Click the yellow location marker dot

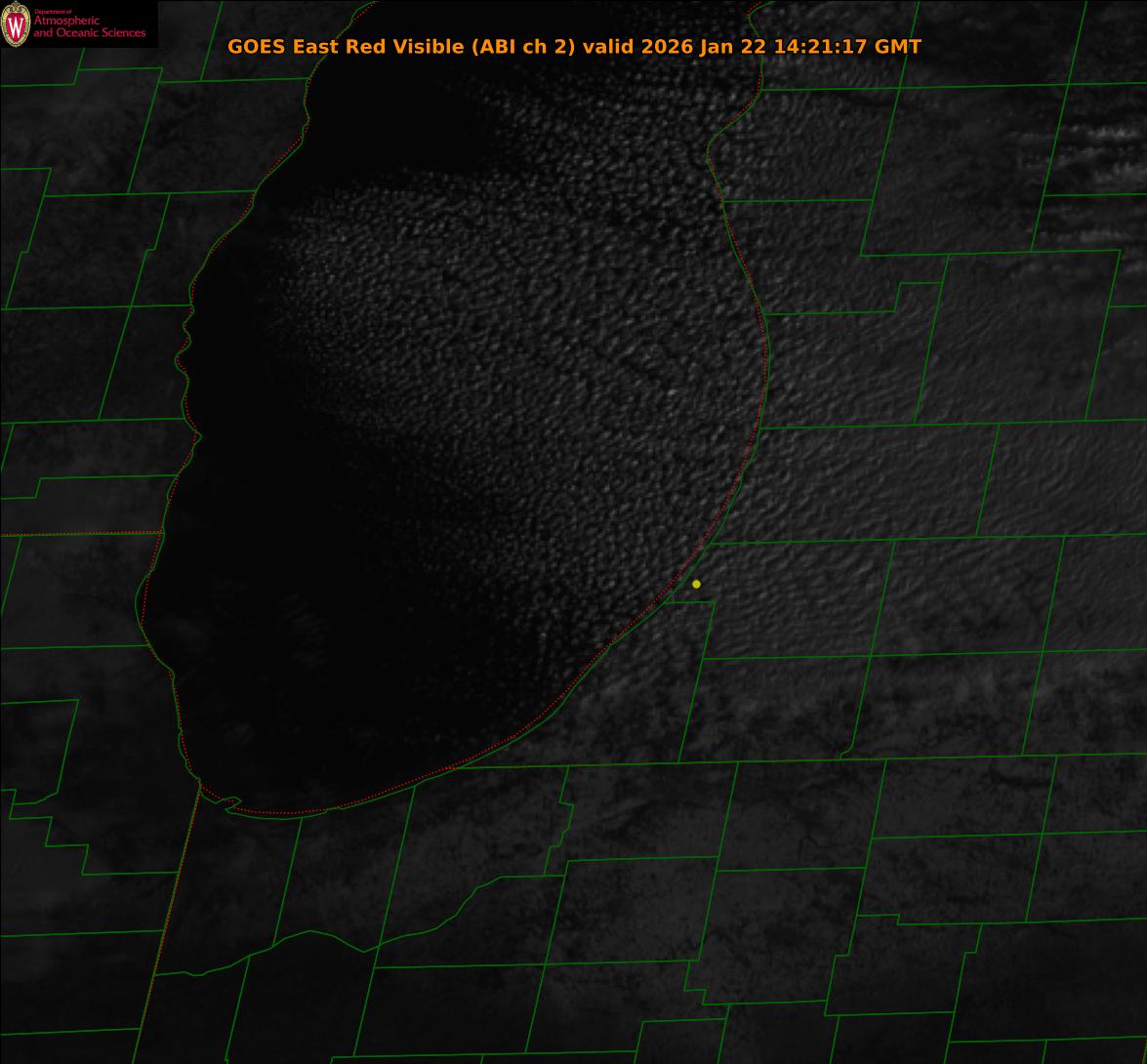(x=696, y=584)
